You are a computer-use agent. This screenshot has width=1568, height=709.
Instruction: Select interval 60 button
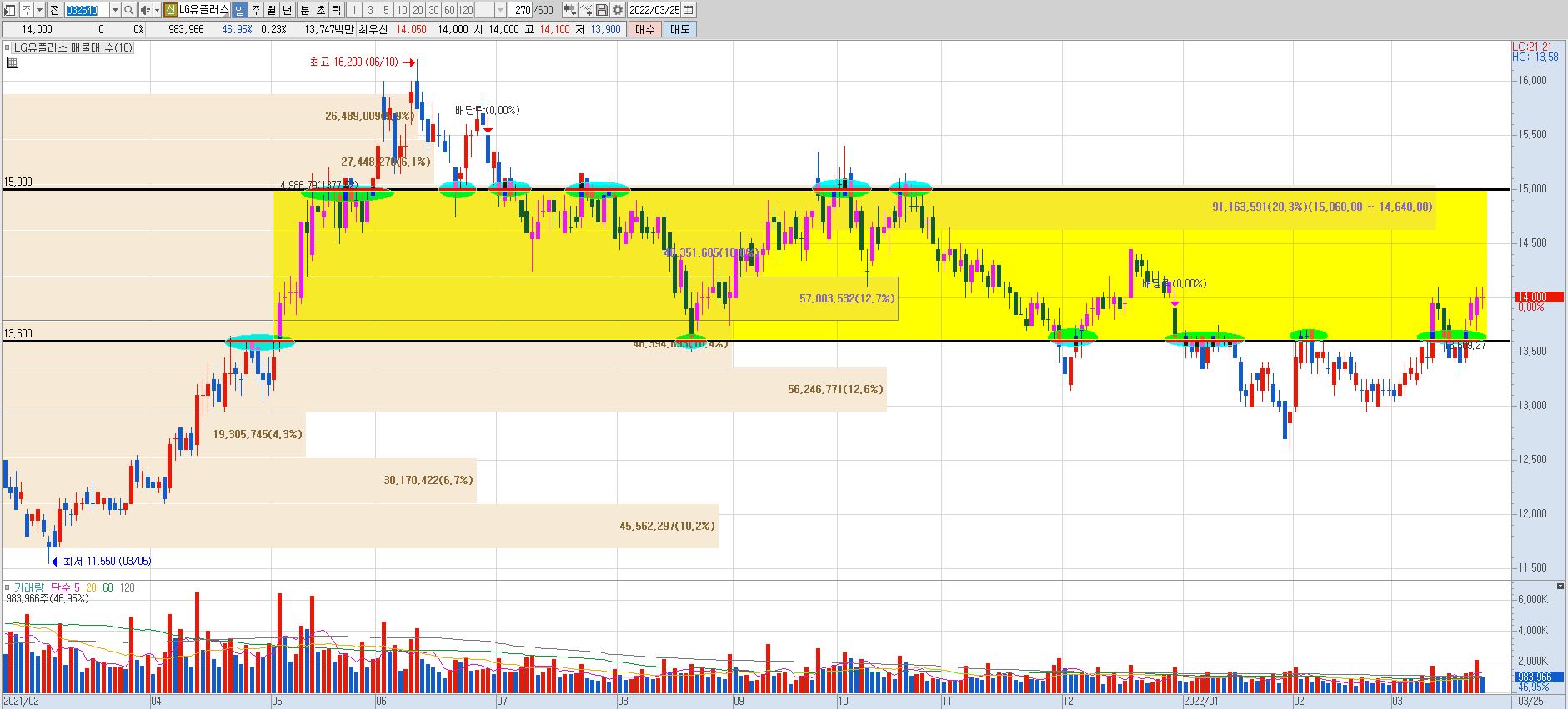[449, 10]
